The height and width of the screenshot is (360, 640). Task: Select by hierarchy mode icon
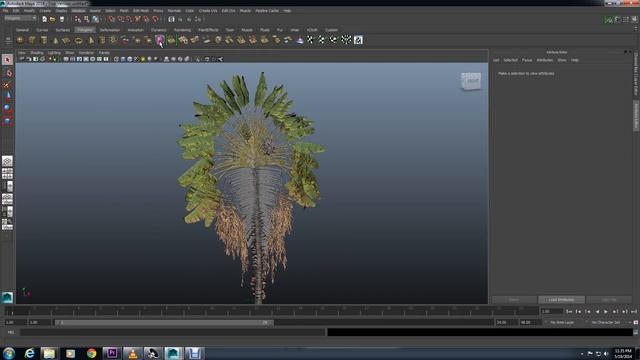(x=78, y=19)
